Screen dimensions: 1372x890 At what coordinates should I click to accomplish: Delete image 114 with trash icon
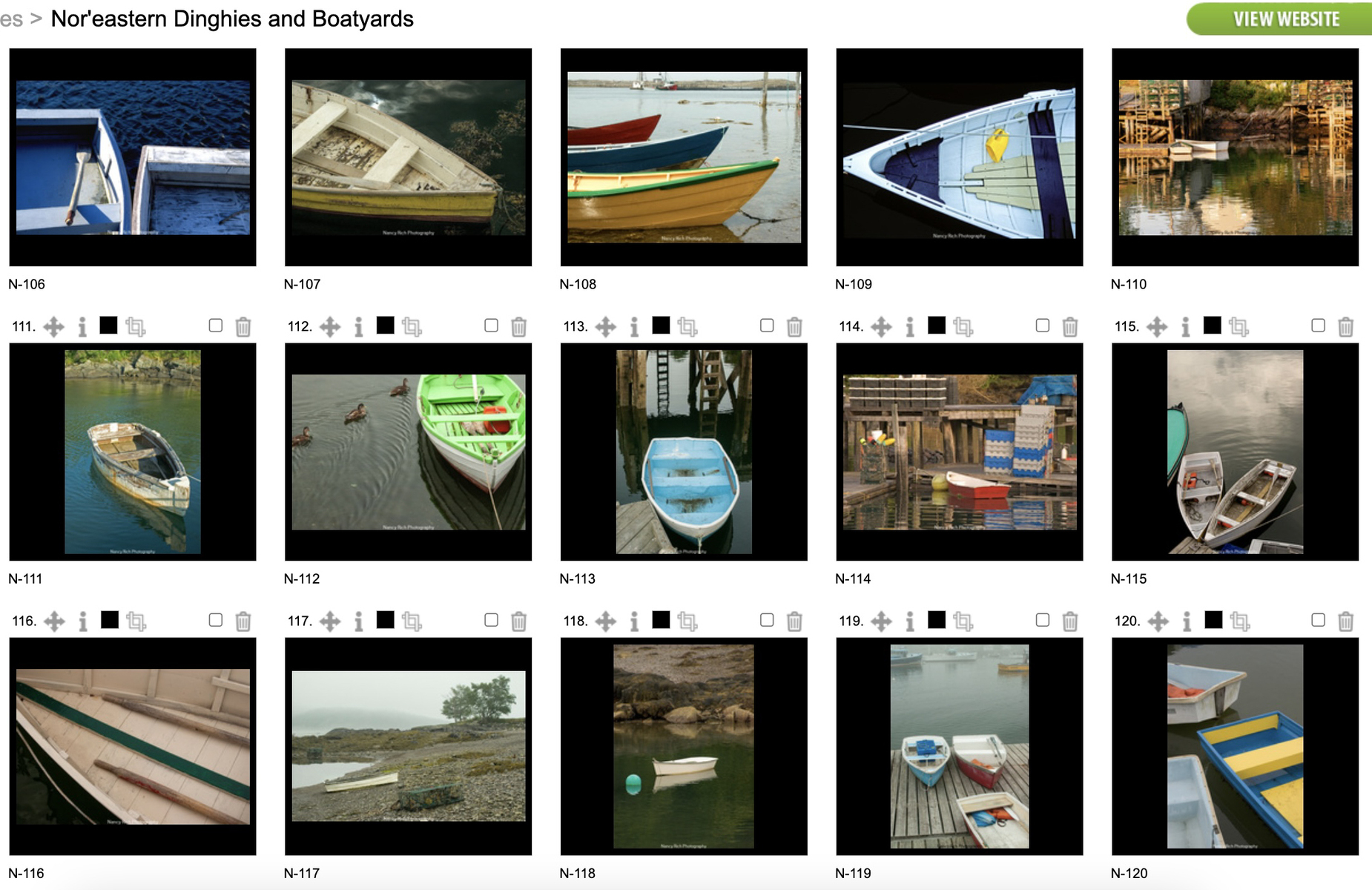[x=1069, y=326]
